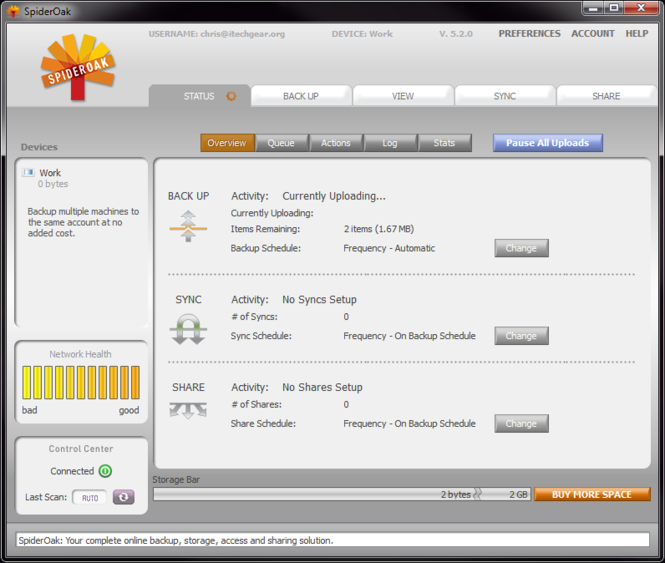Close the SpiderOak window
Screen dimensions: 665x563
click(641, 8)
